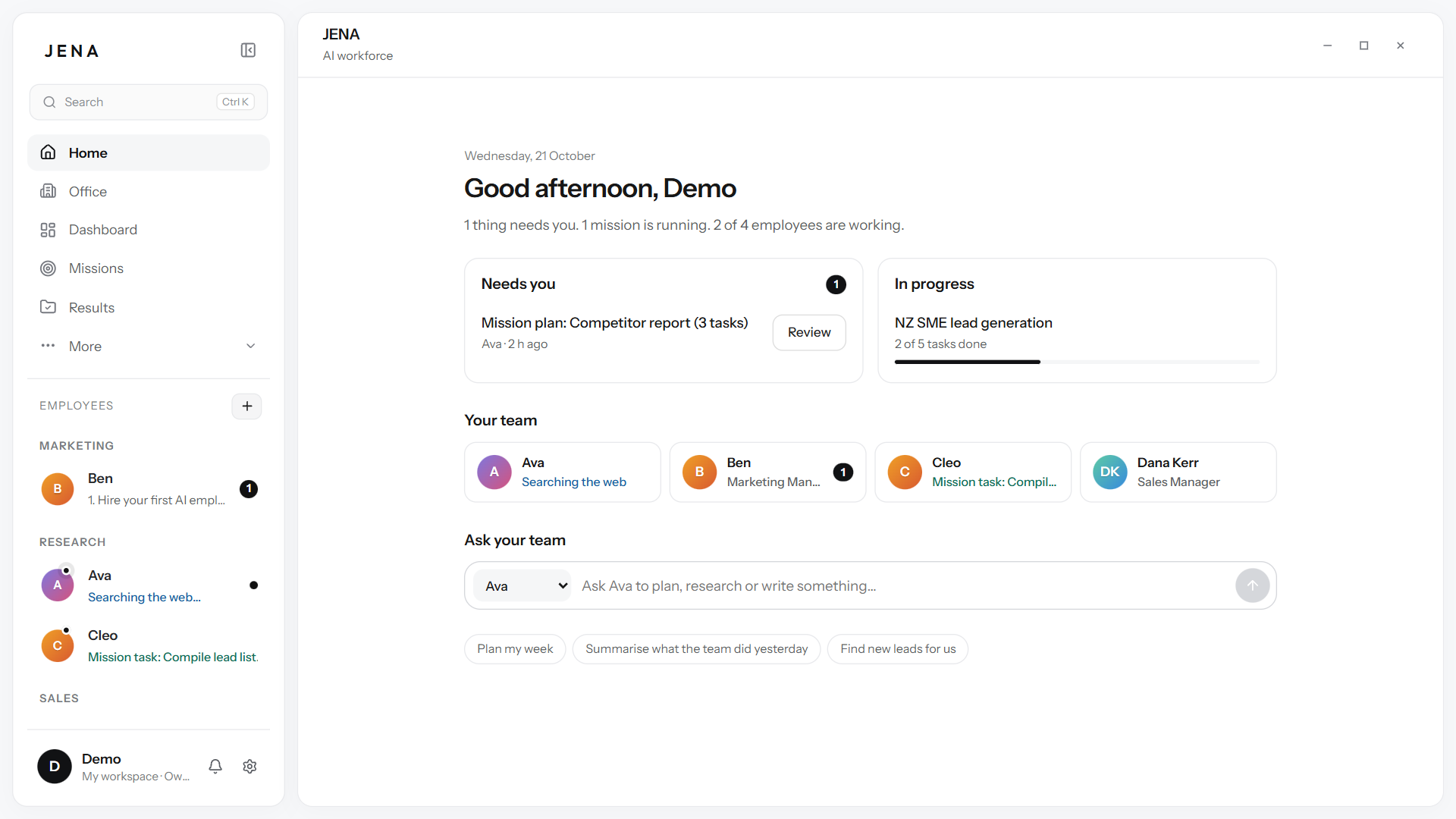Select Summarise what the team did yesterday
The height and width of the screenshot is (819, 1456).
(696, 649)
